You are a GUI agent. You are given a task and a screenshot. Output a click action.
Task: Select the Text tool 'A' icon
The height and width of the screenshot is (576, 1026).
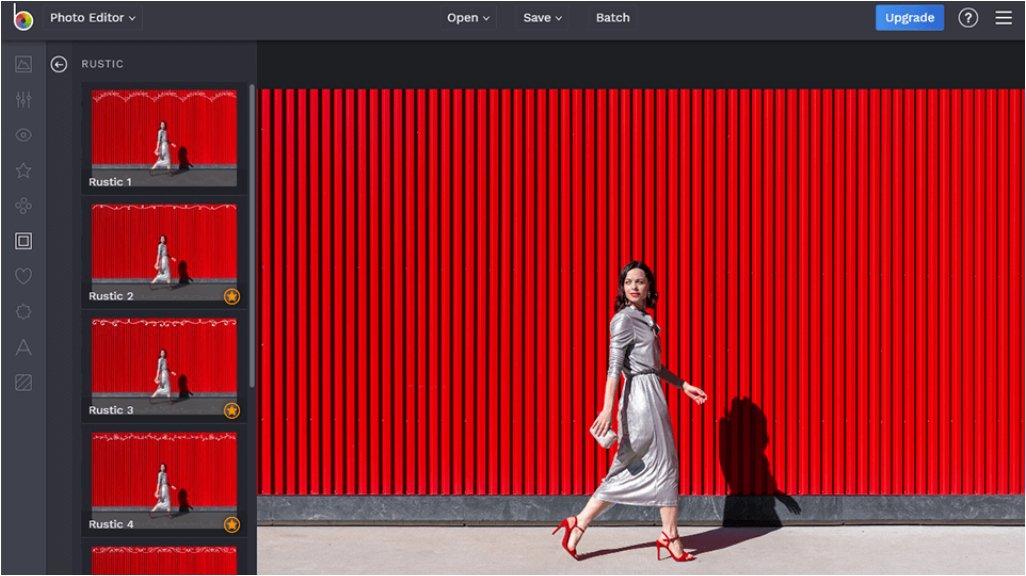(x=23, y=347)
